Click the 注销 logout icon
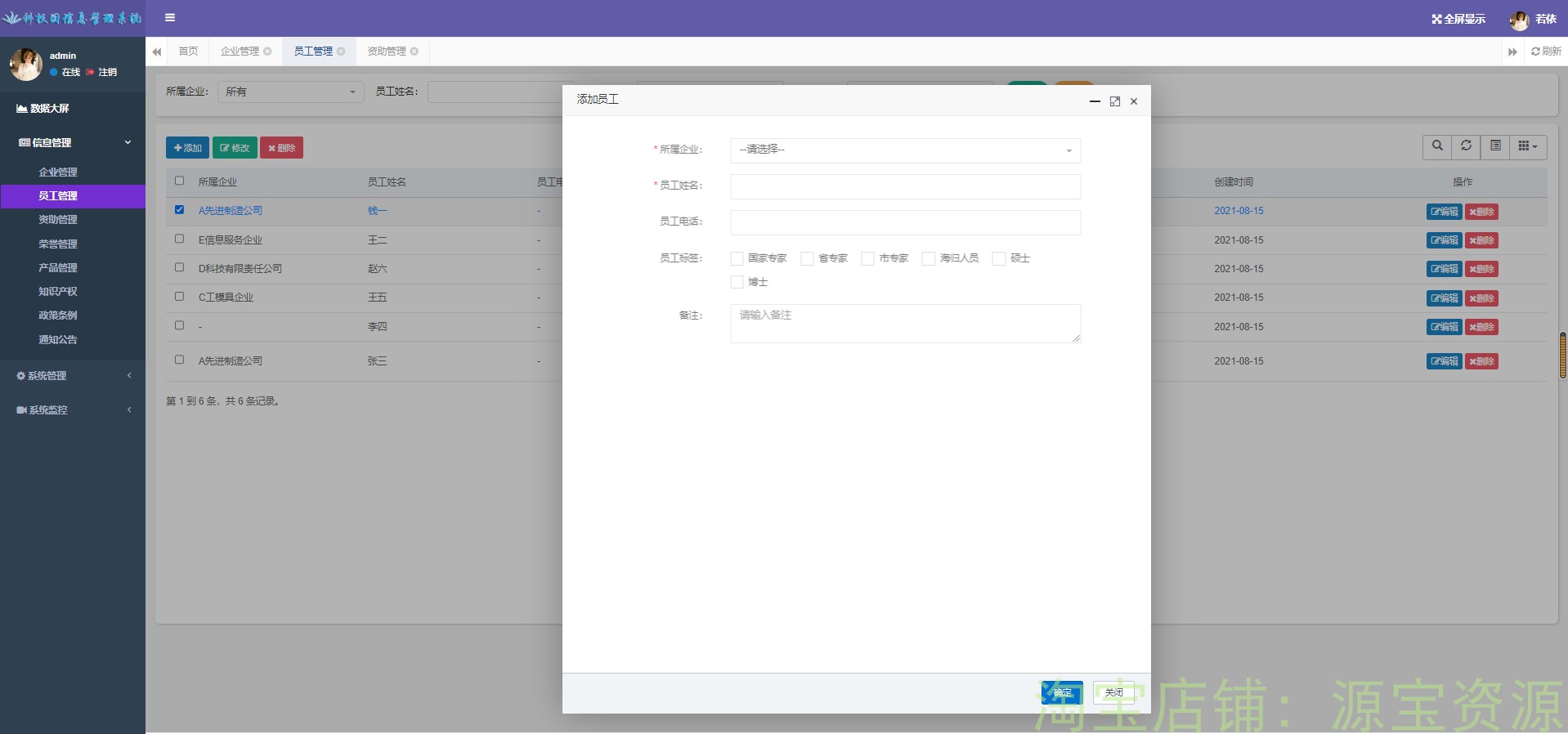 pyautogui.click(x=90, y=72)
